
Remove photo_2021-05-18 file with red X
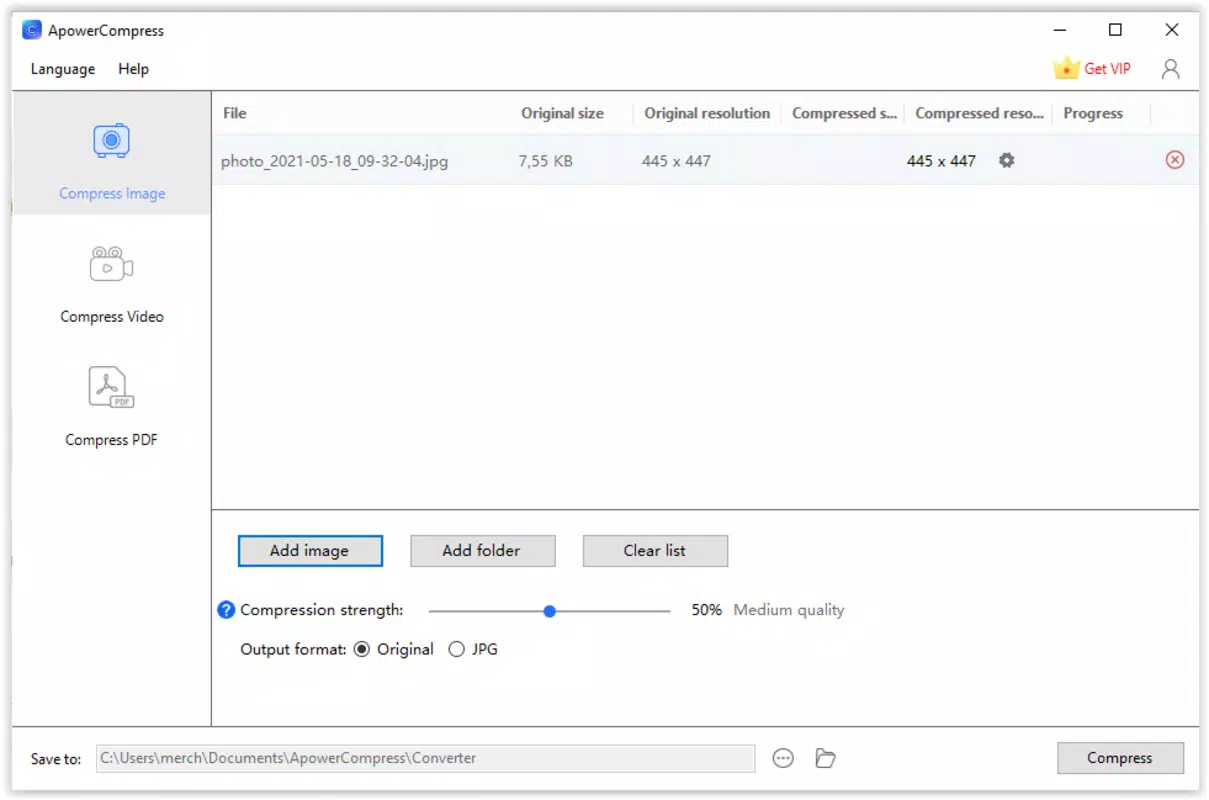click(x=1175, y=160)
